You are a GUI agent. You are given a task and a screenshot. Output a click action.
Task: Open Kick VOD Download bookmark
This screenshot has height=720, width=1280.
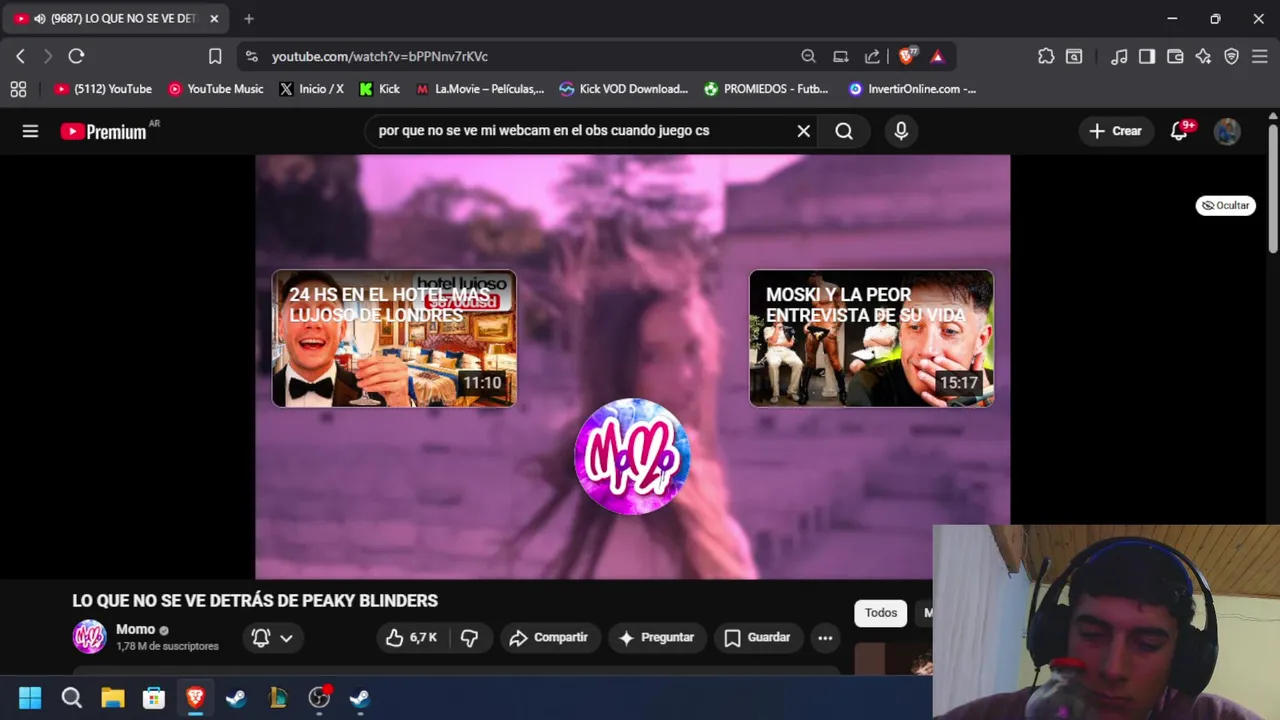624,89
